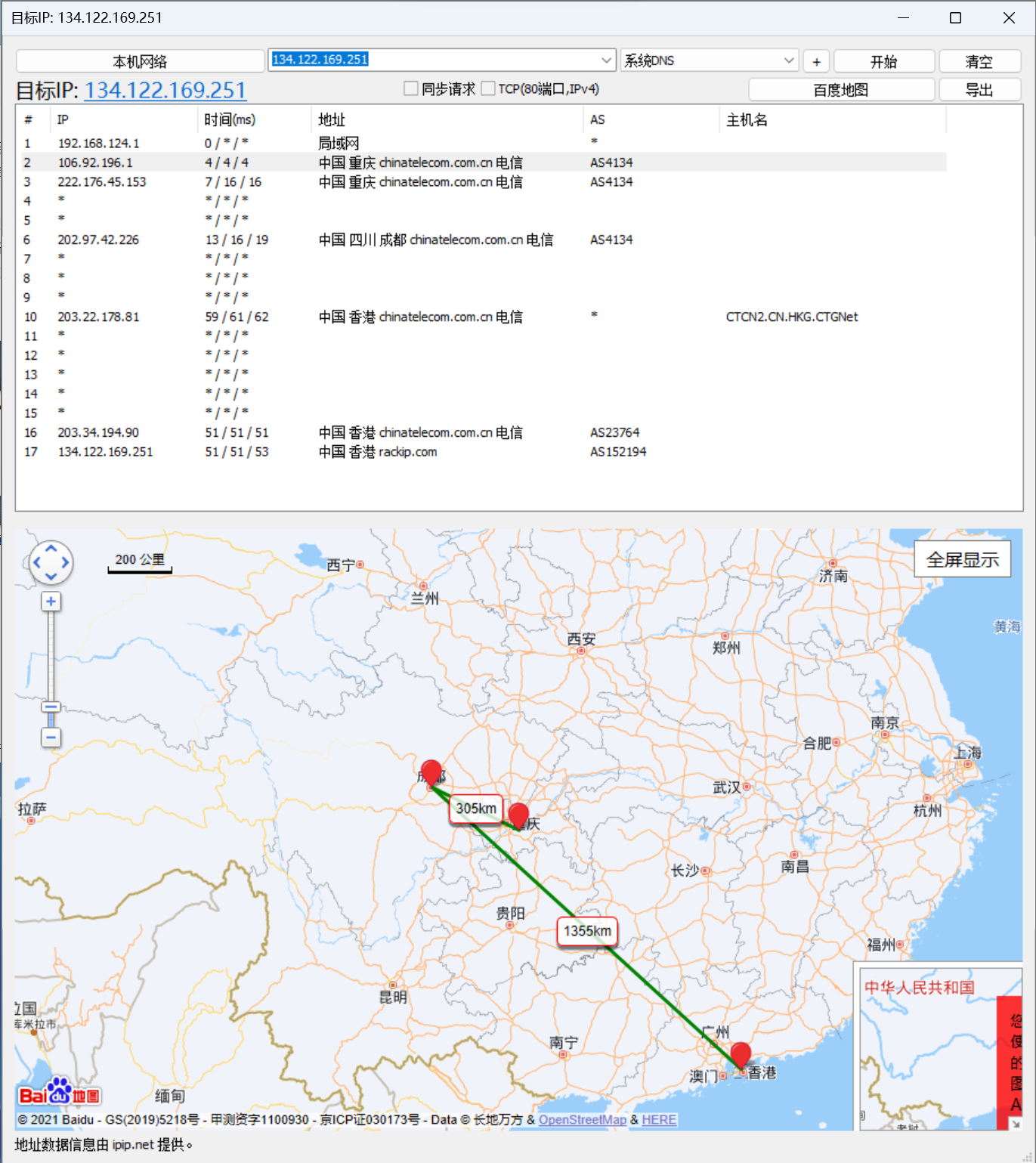Image resolution: width=1036 pixels, height=1163 pixels.
Task: Open the 系统DNS dropdown
Action: coord(788,60)
